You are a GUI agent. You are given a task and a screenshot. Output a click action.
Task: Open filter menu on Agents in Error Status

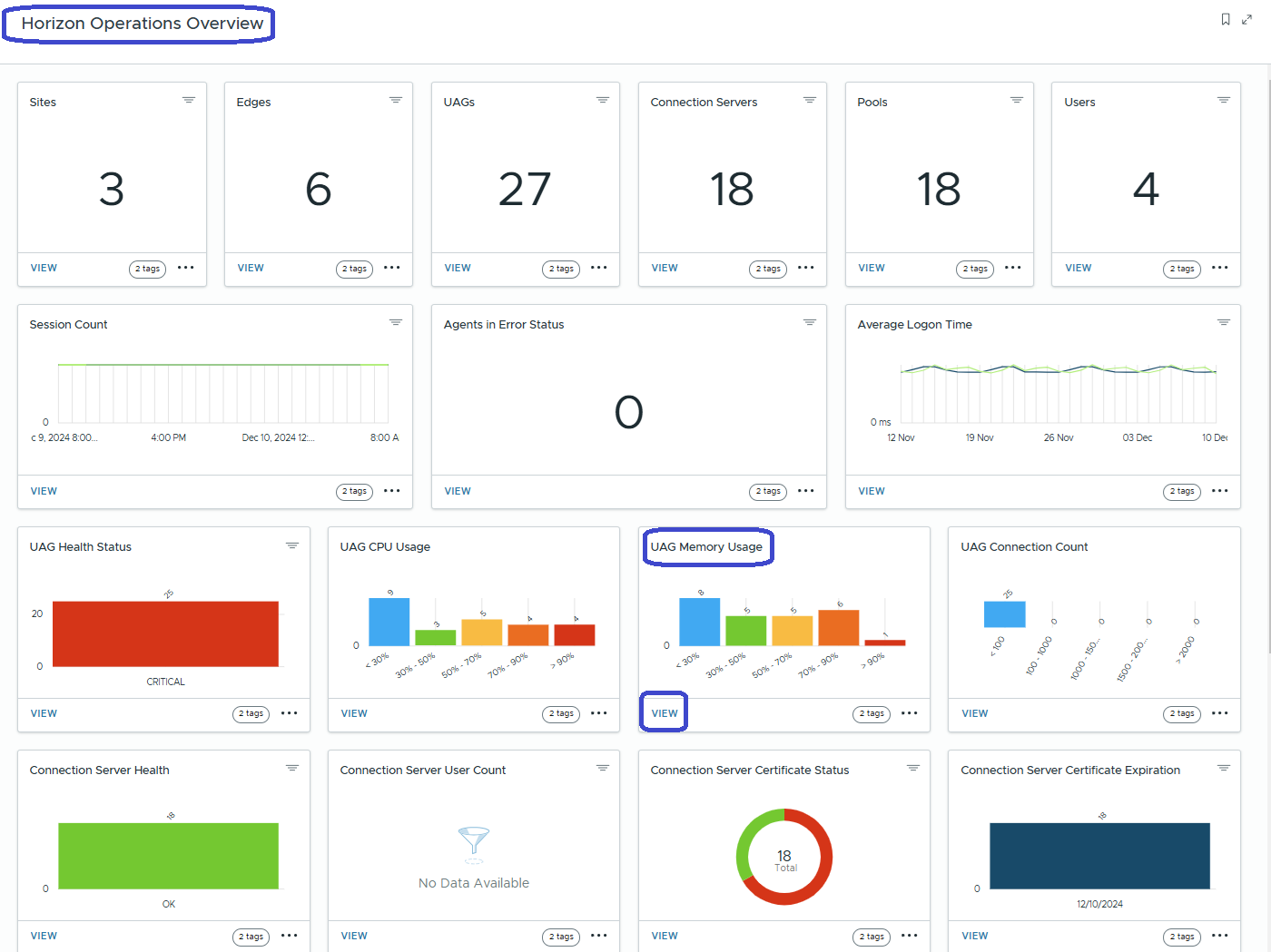pos(810,322)
